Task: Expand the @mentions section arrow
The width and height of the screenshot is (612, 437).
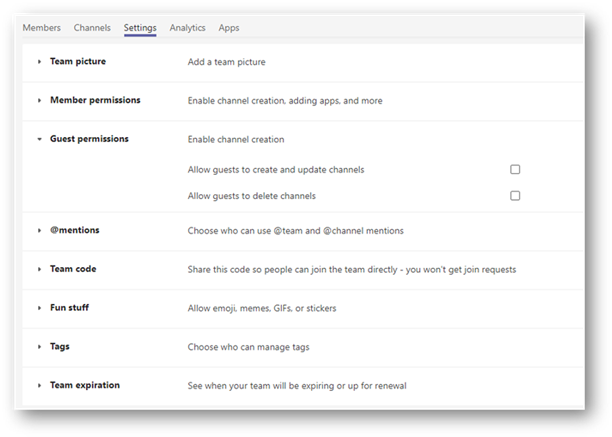Action: coord(39,230)
